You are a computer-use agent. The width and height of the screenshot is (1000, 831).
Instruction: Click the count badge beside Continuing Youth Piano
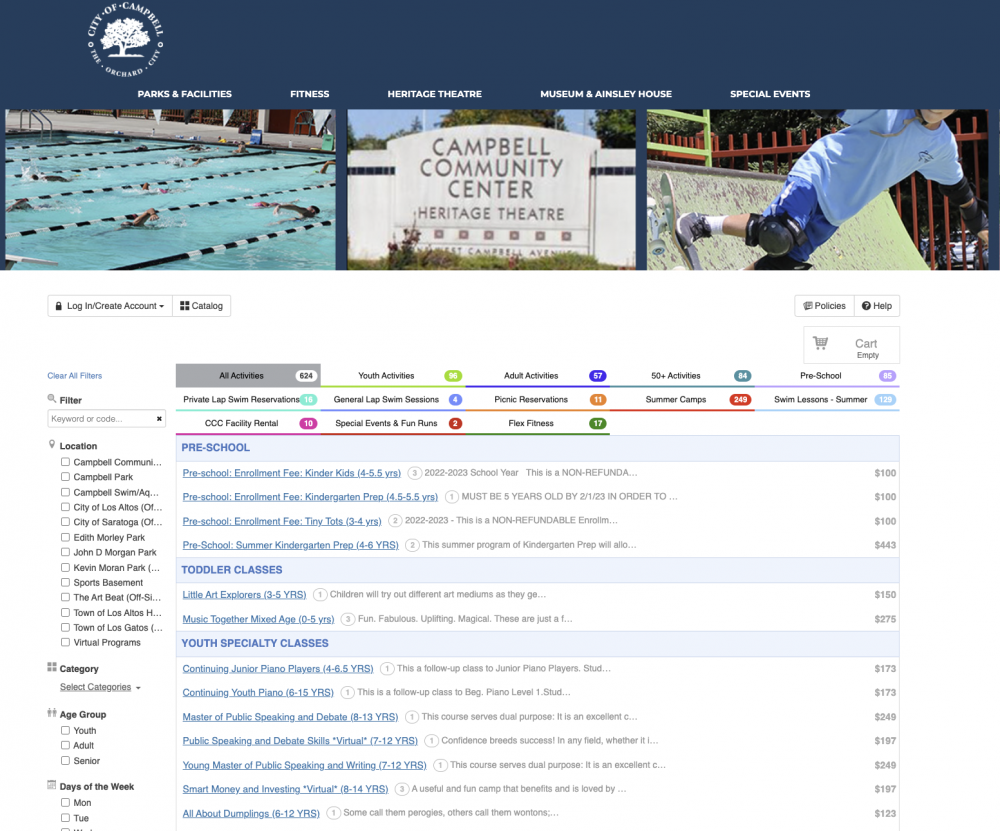pyautogui.click(x=348, y=693)
